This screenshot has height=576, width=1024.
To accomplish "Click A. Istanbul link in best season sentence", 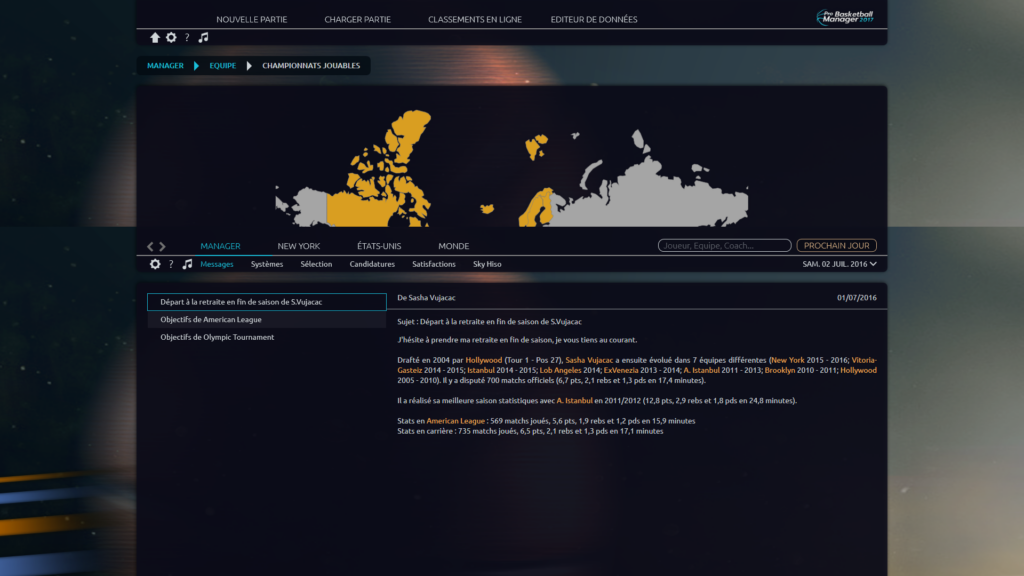I will click(574, 401).
